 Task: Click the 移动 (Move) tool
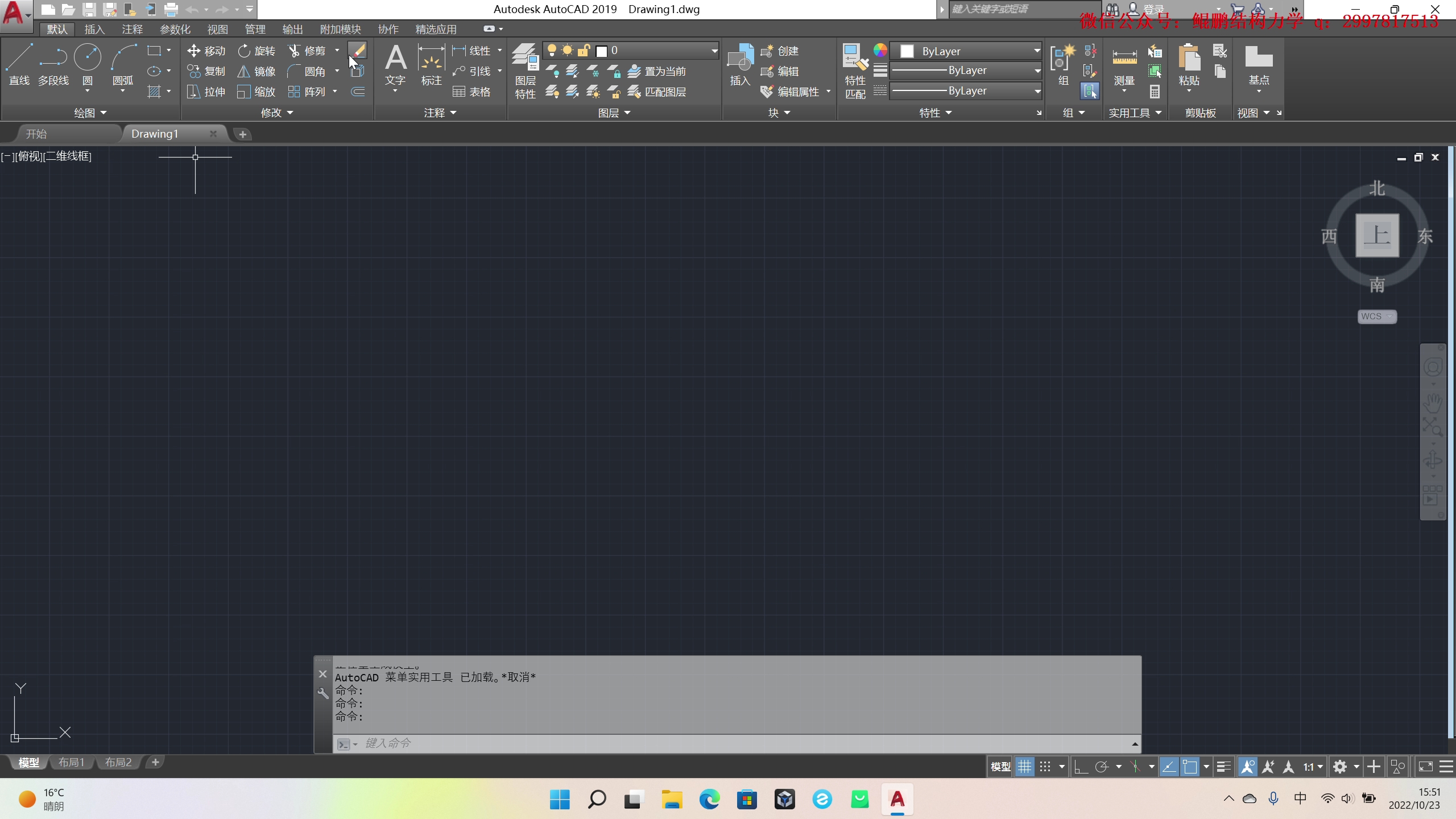pos(206,51)
